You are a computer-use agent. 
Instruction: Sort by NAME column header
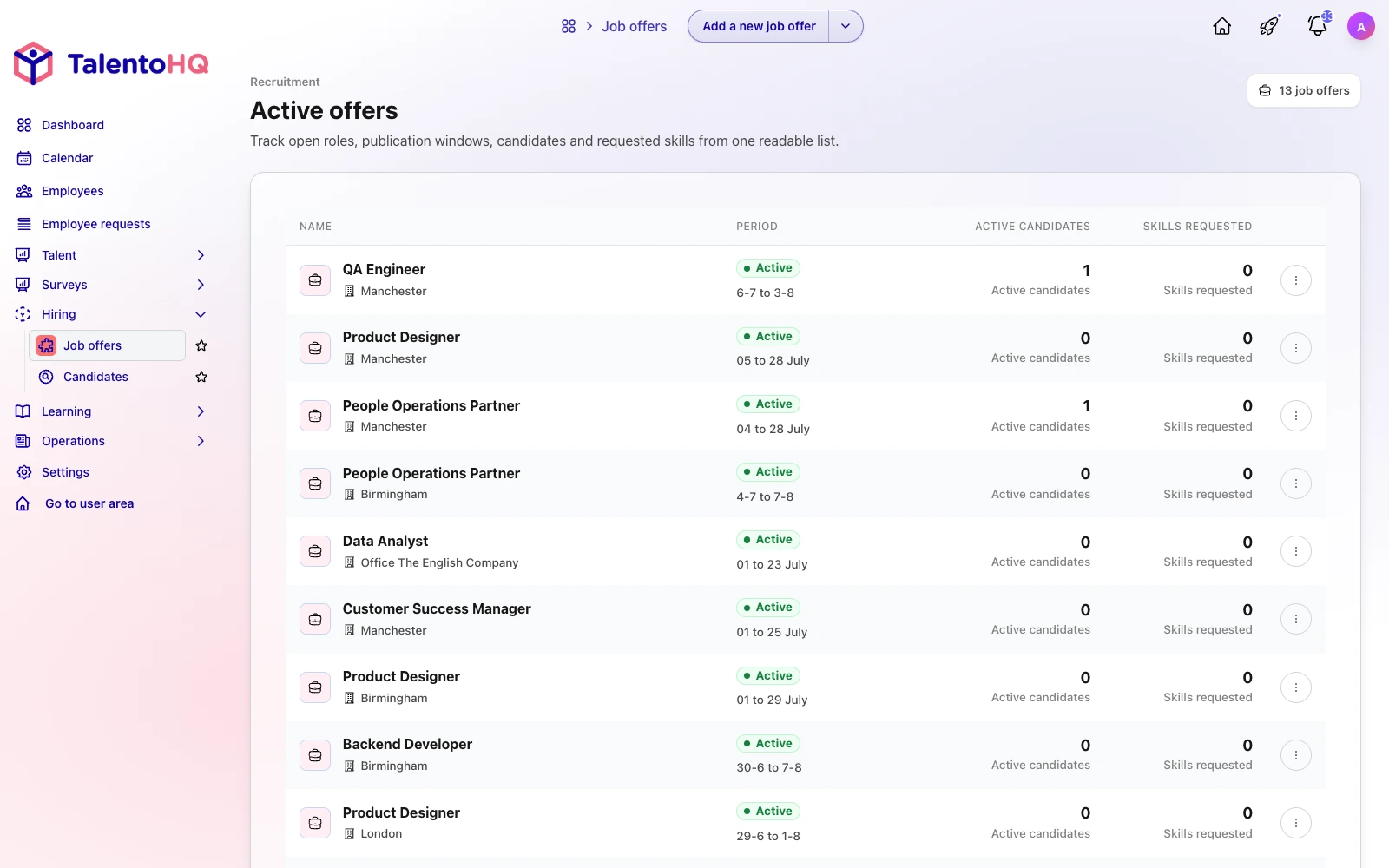point(315,227)
